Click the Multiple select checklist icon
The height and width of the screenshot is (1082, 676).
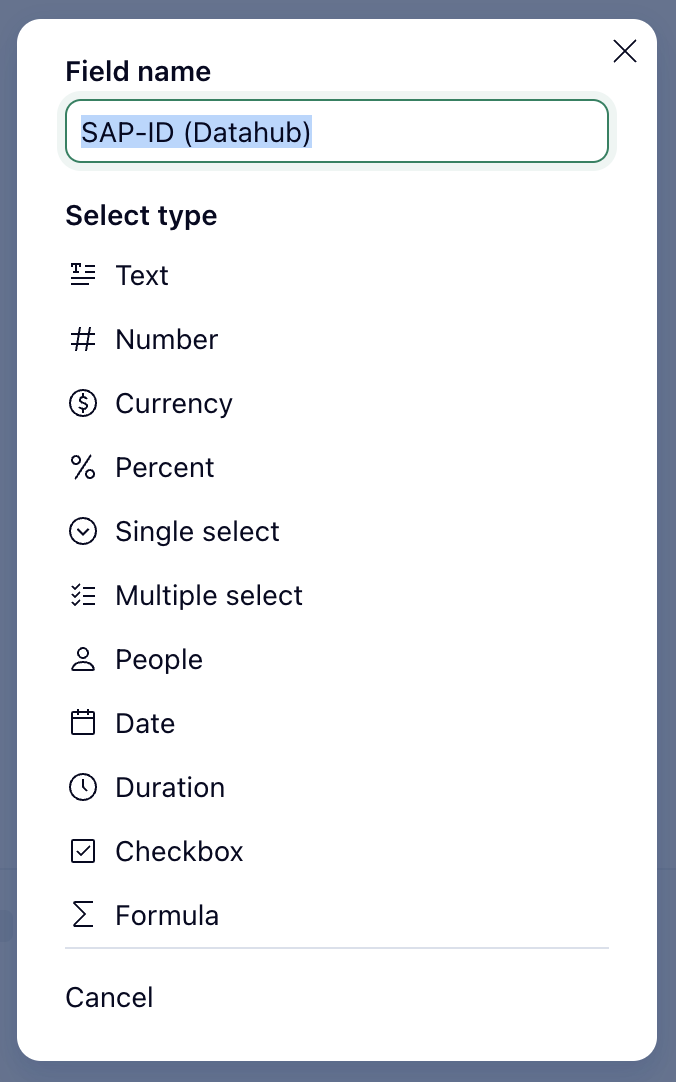83,595
